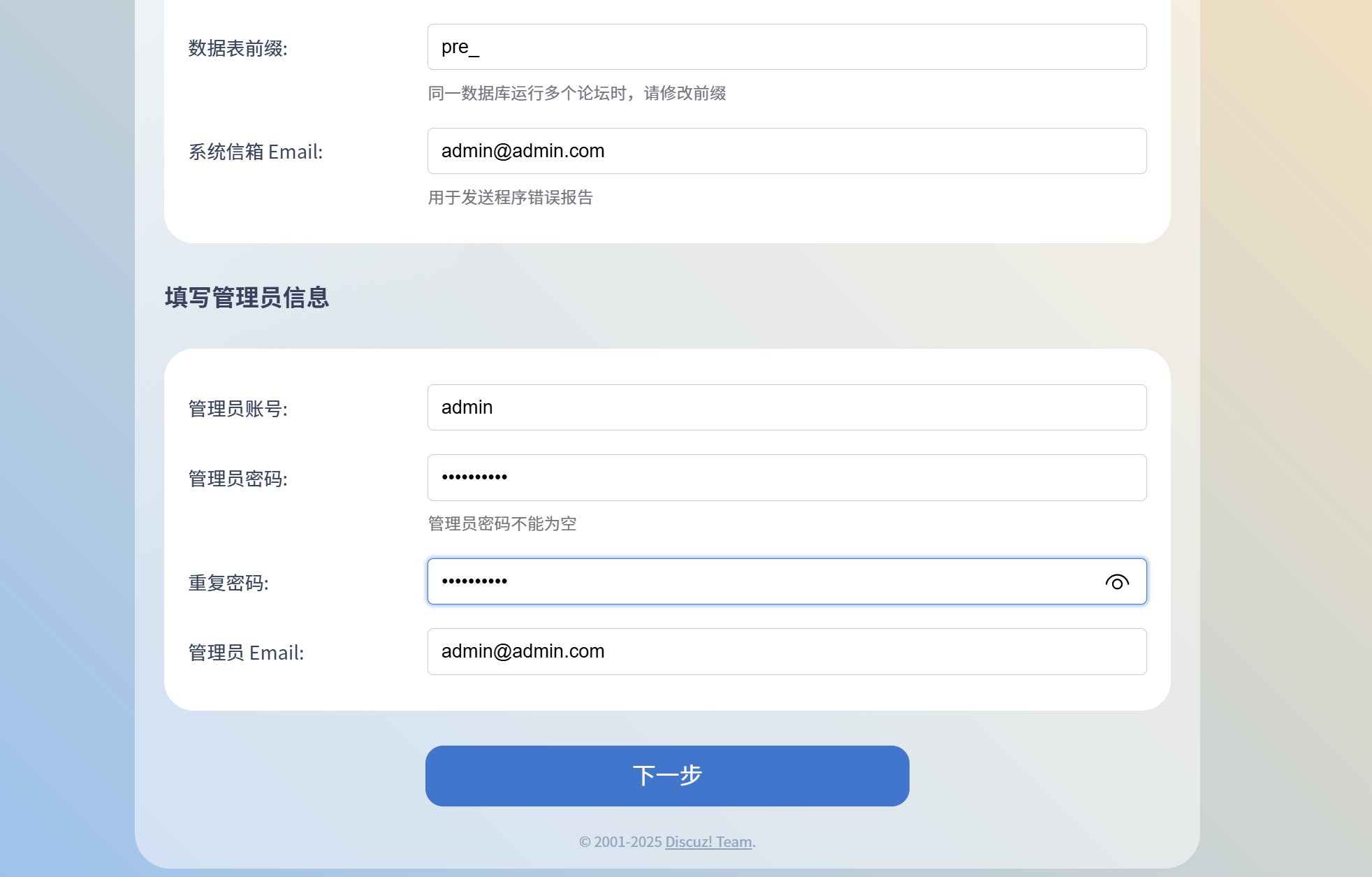The image size is (1372, 877).
Task: Click the 管理员 Email label
Action: pyautogui.click(x=246, y=653)
